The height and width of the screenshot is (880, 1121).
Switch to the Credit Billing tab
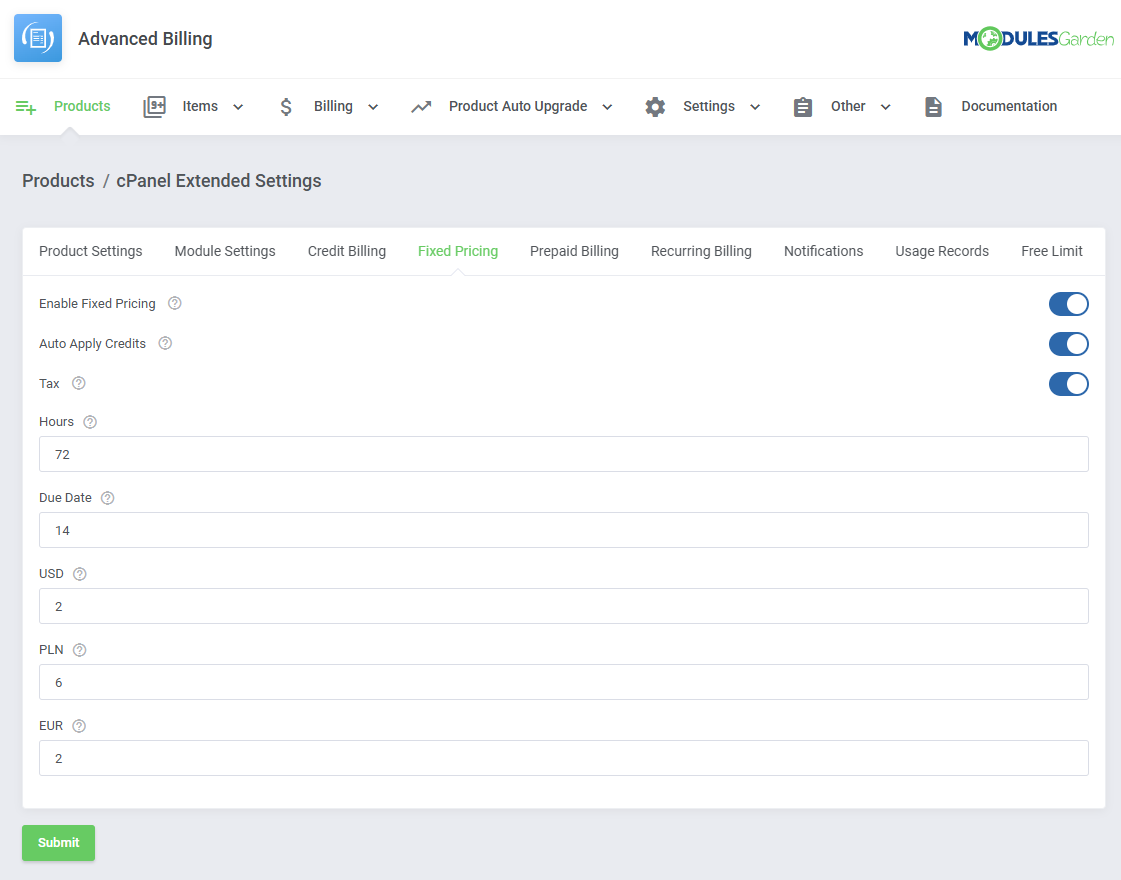347,251
